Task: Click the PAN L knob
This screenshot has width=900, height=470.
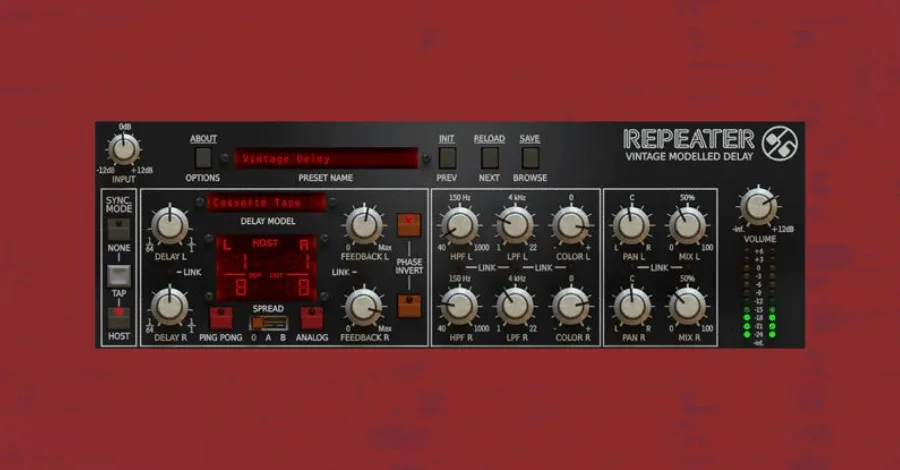Action: click(x=632, y=226)
